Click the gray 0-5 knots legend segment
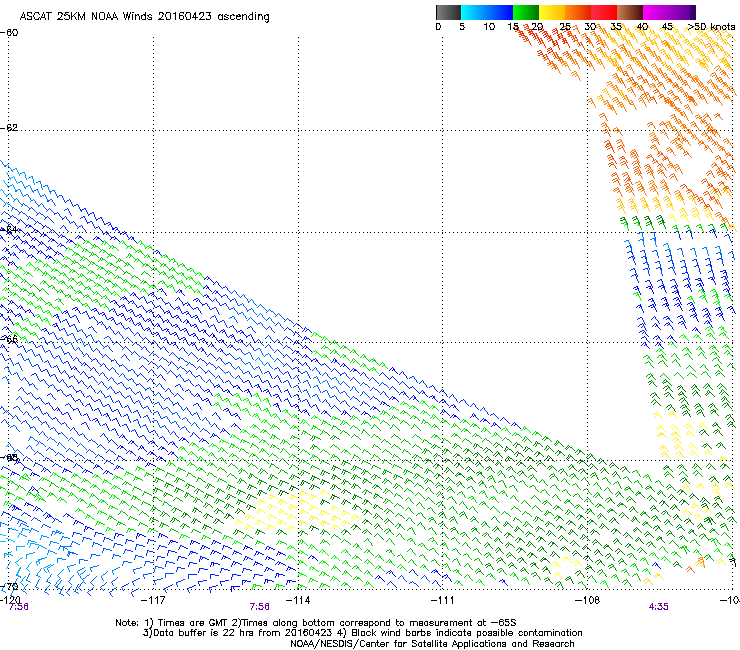Image resolution: width=740 pixels, height=650 pixels. pos(448,12)
